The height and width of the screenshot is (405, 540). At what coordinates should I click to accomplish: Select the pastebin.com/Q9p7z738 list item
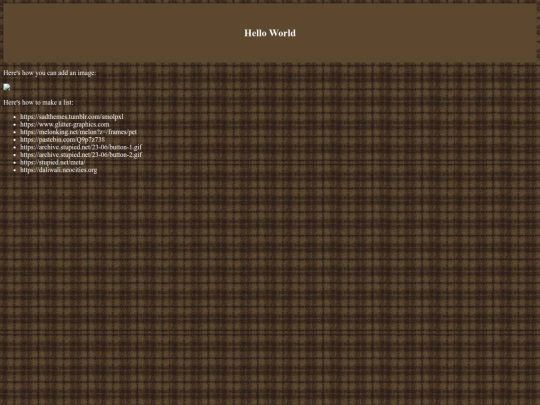pos(62,139)
